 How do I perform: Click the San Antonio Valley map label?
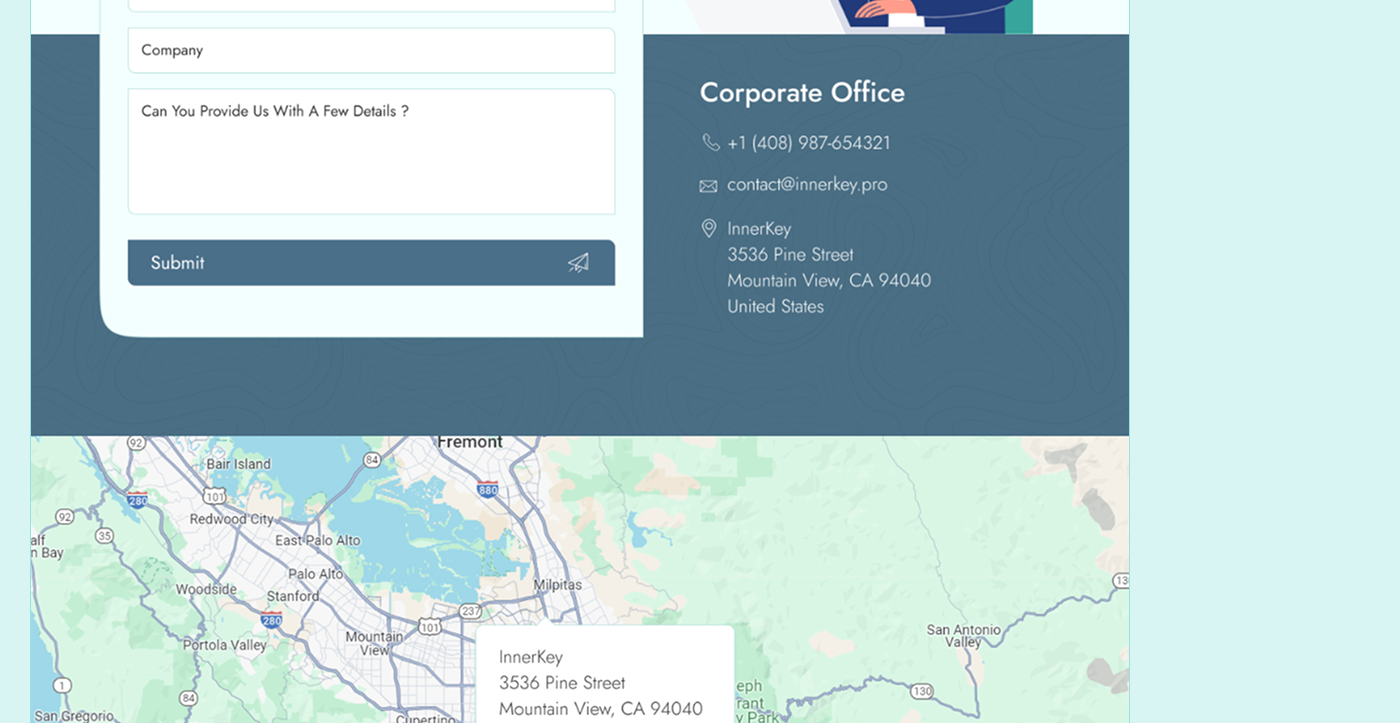(963, 636)
